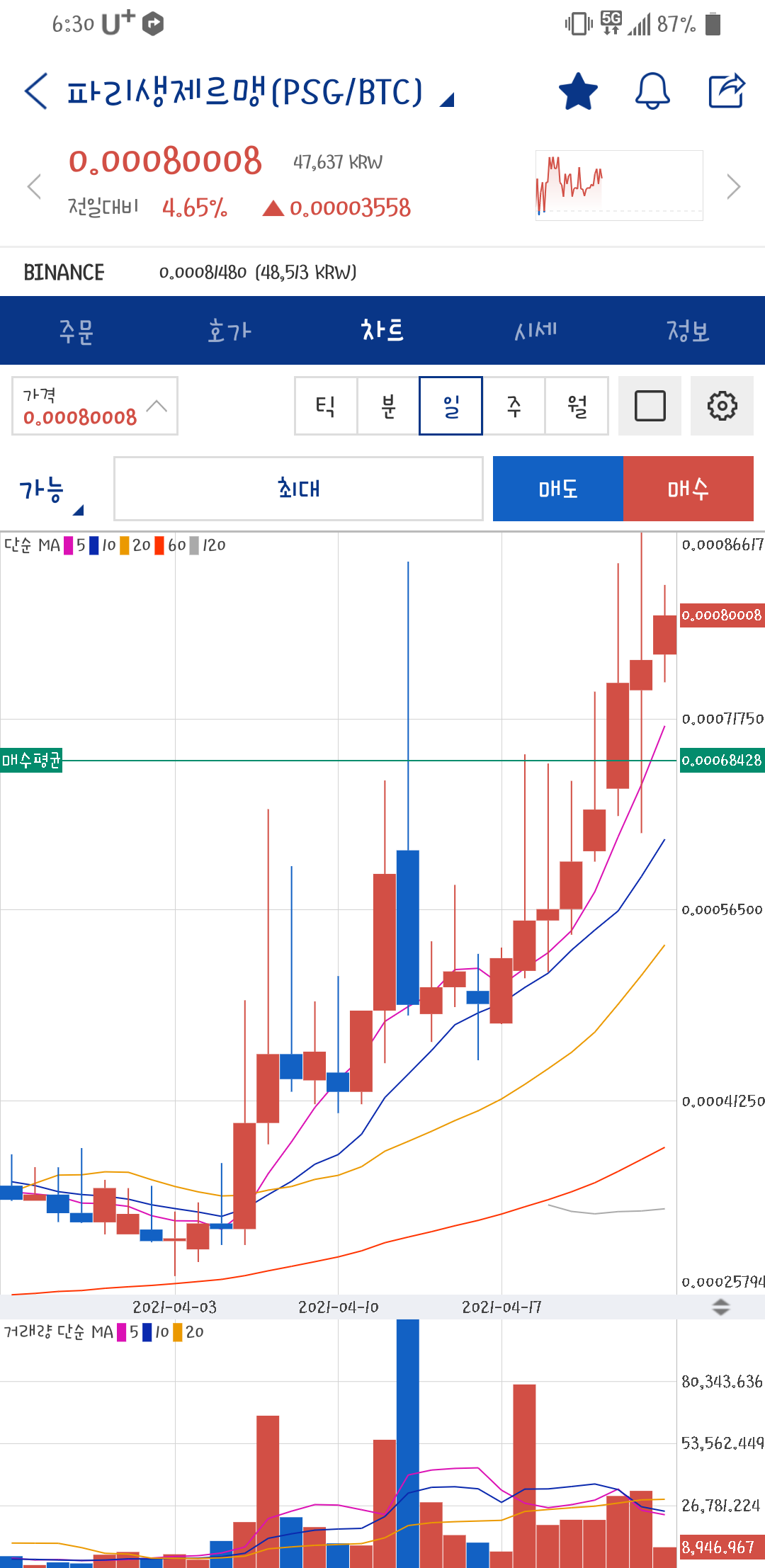Toggle the favorite star icon
Screen dimensions: 765x1568
pyautogui.click(x=578, y=91)
